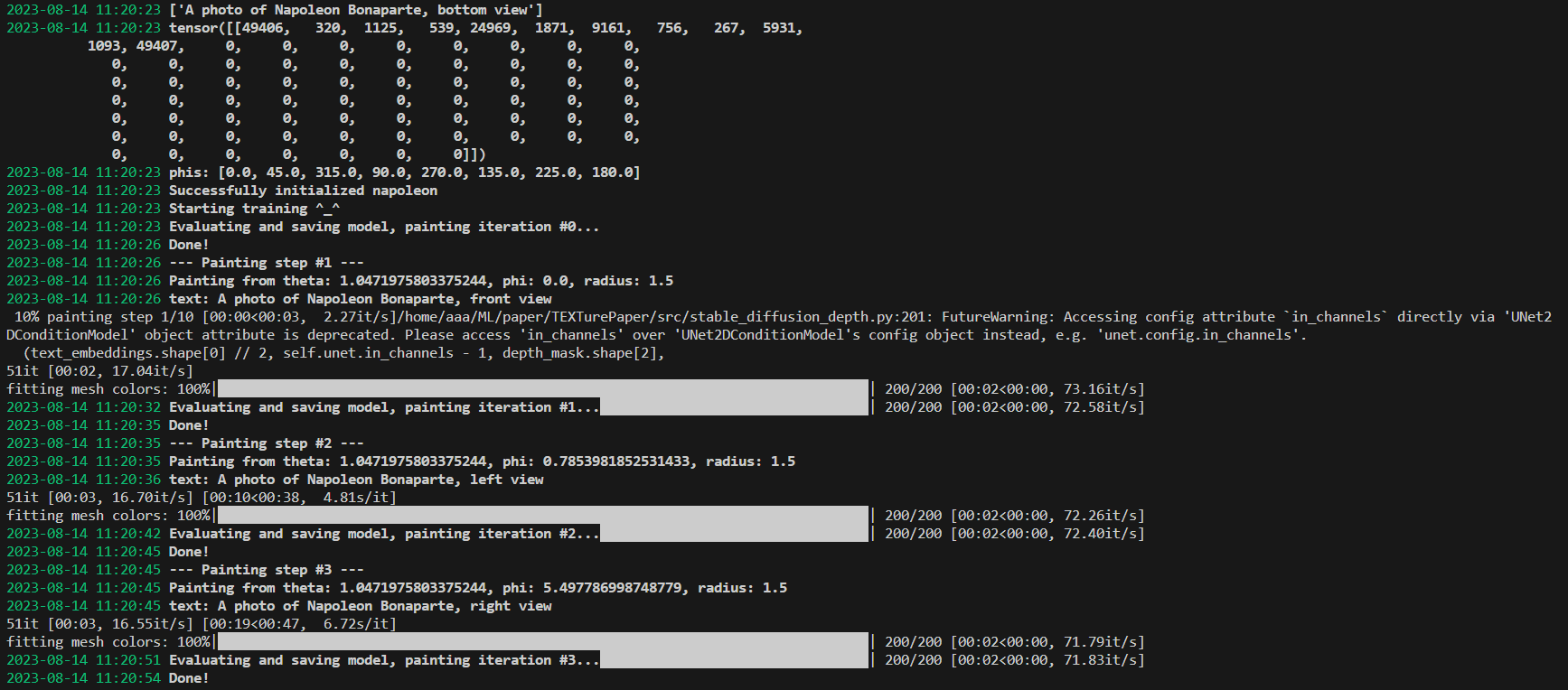
Task: Click the '10% painting step 1/10' progress text
Action: coord(104,317)
